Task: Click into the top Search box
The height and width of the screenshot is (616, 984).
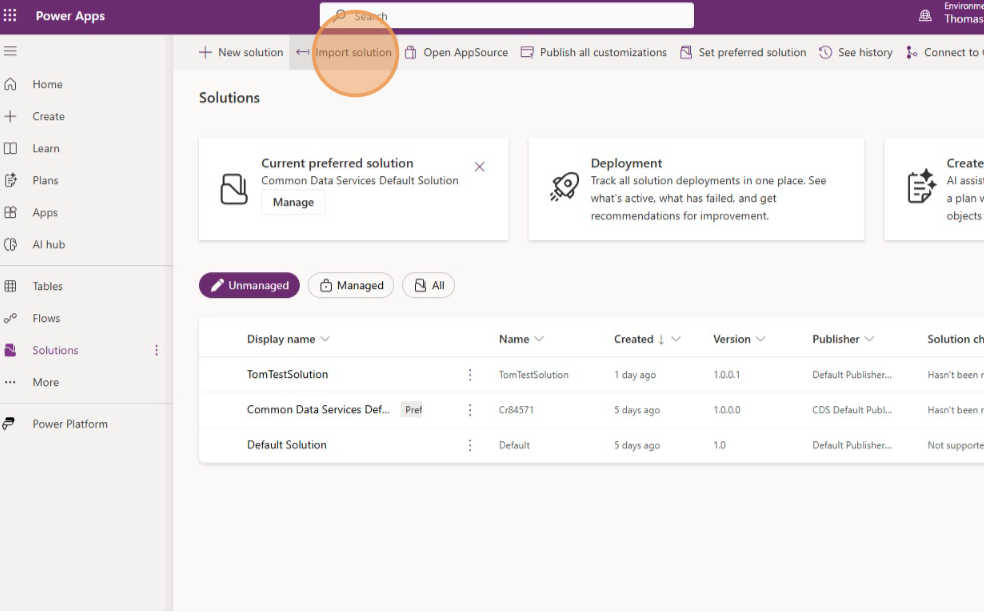Action: coord(506,16)
